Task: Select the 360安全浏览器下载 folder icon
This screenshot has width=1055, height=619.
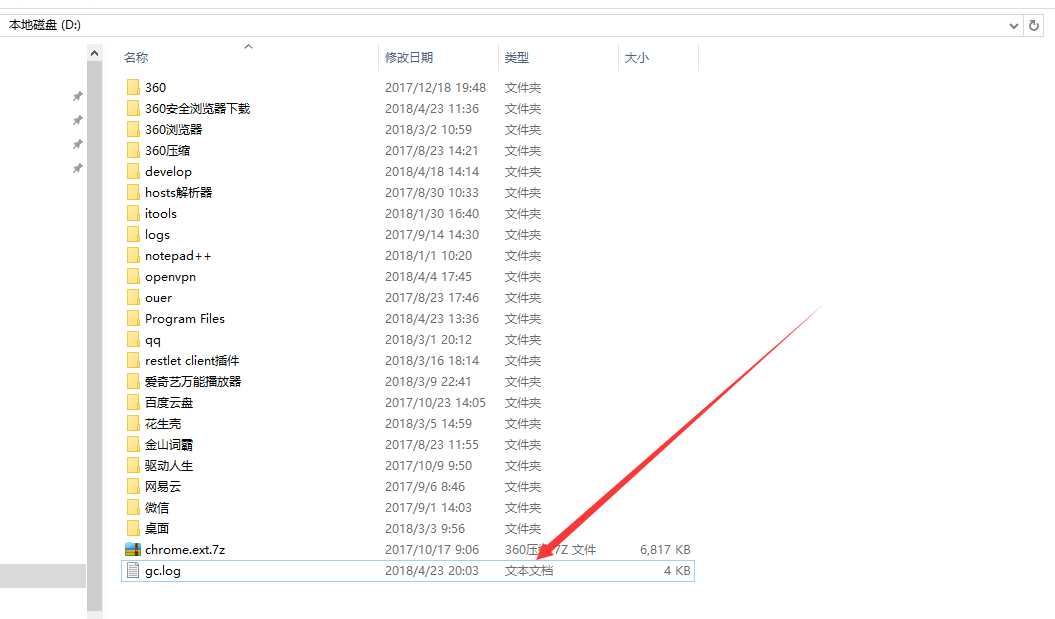Action: click(133, 108)
